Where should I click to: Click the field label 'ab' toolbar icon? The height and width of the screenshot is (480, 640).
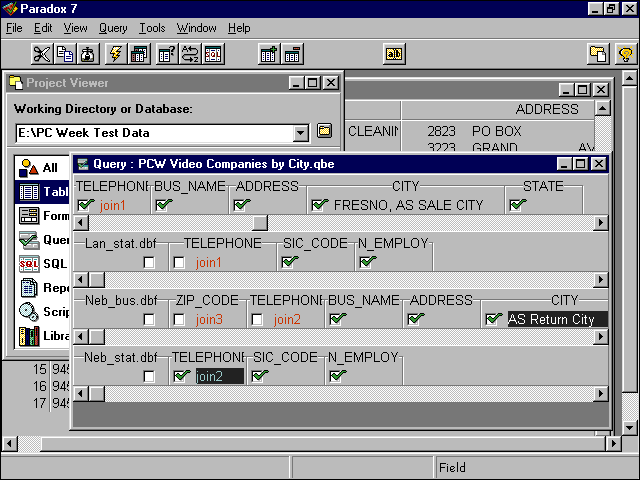coord(394,54)
